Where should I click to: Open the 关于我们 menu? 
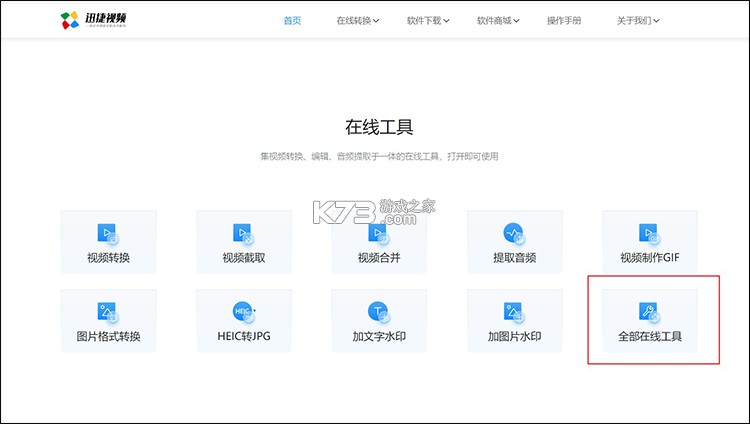point(638,21)
